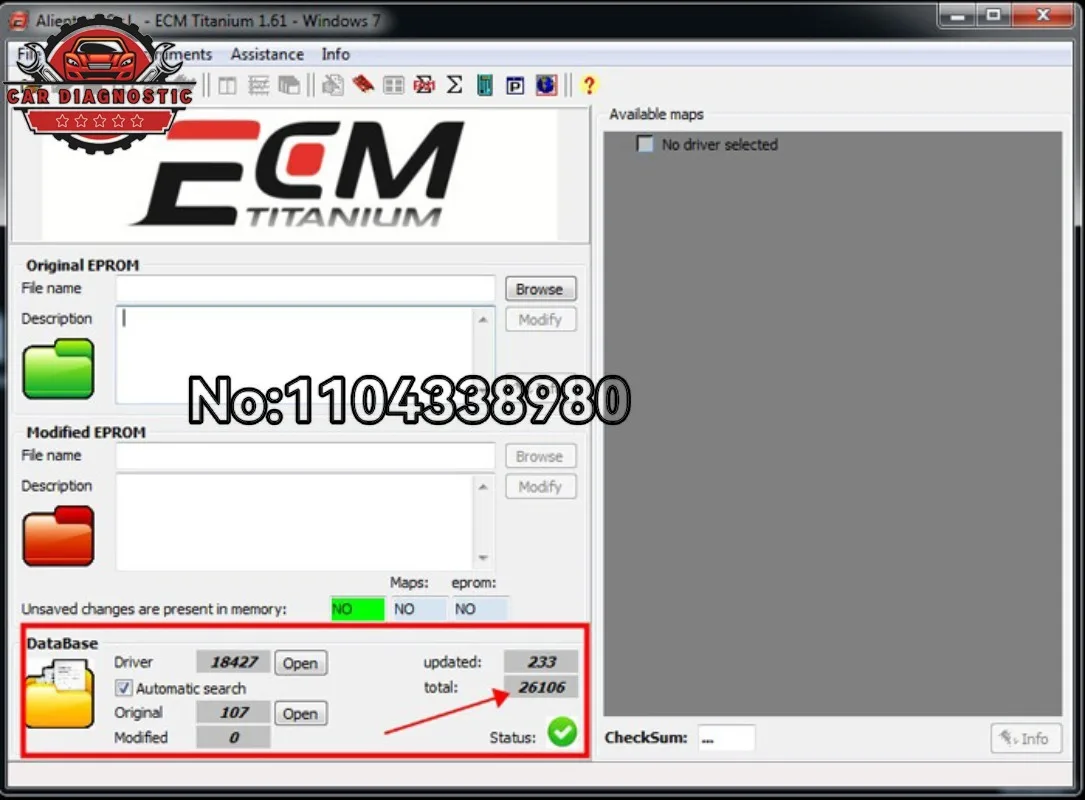Click the total value 26106

(x=540, y=687)
